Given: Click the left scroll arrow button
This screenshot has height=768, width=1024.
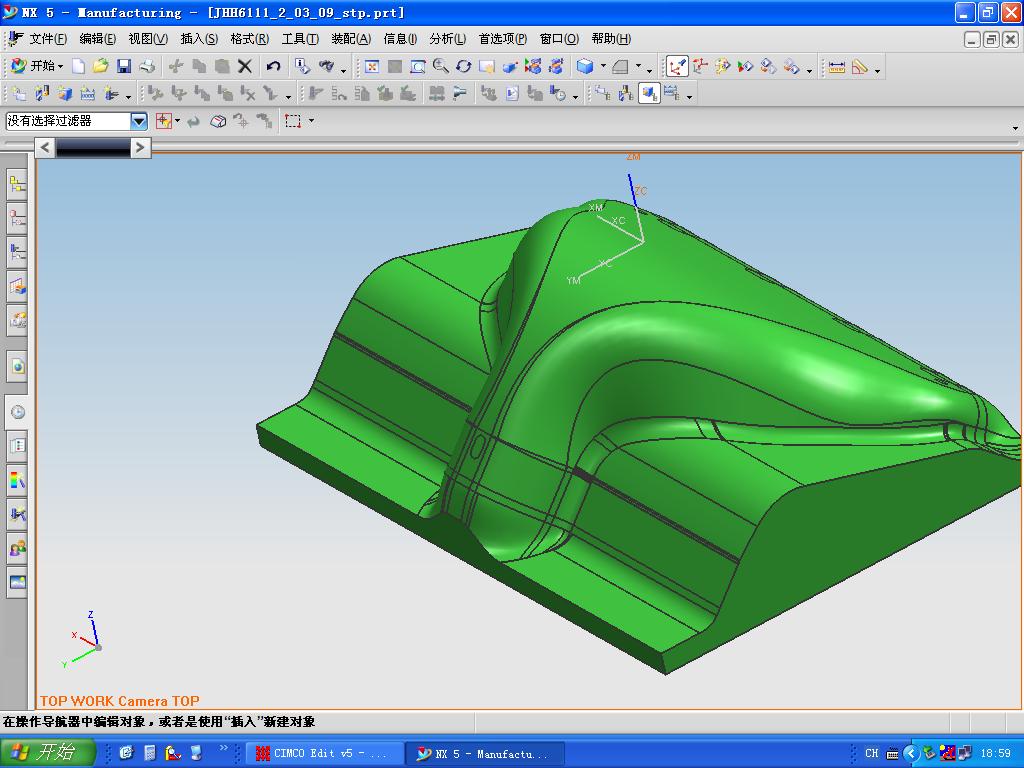Looking at the screenshot, I should 44,148.
